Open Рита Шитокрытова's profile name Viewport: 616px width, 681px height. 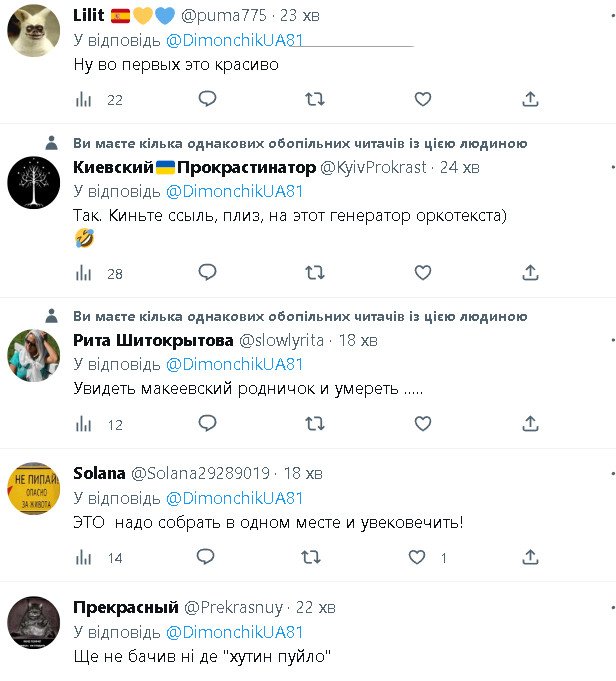pyautogui.click(x=154, y=339)
